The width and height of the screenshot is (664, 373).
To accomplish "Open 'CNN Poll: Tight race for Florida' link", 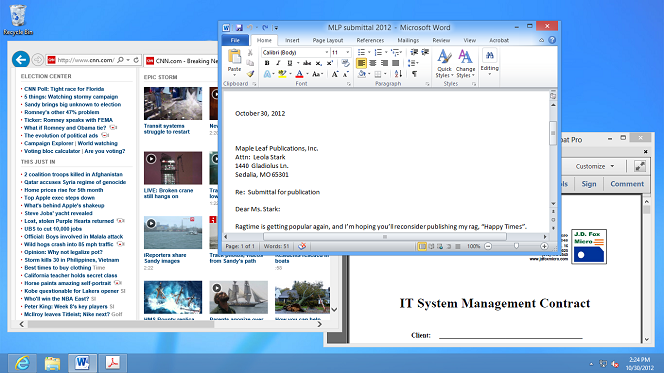I will [x=64, y=89].
